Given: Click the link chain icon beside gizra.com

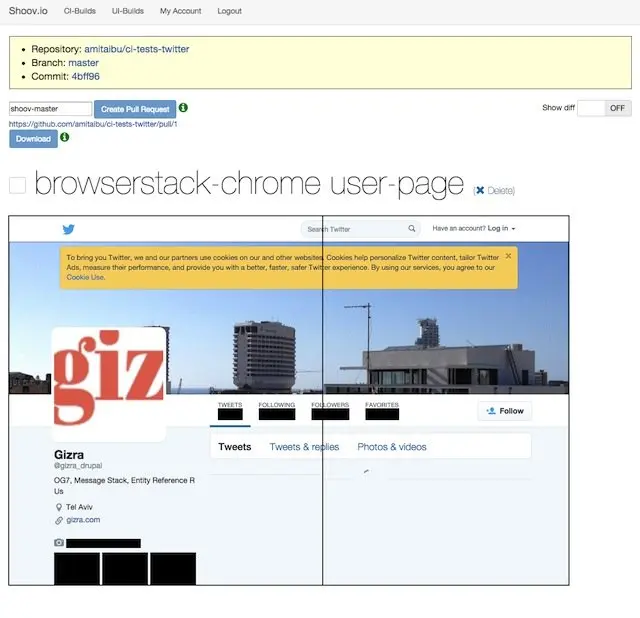Looking at the screenshot, I should [x=59, y=520].
